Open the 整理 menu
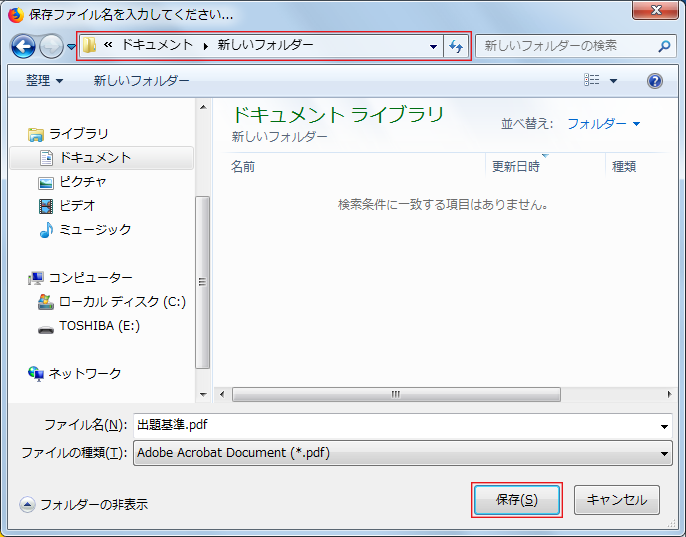 (x=44, y=80)
